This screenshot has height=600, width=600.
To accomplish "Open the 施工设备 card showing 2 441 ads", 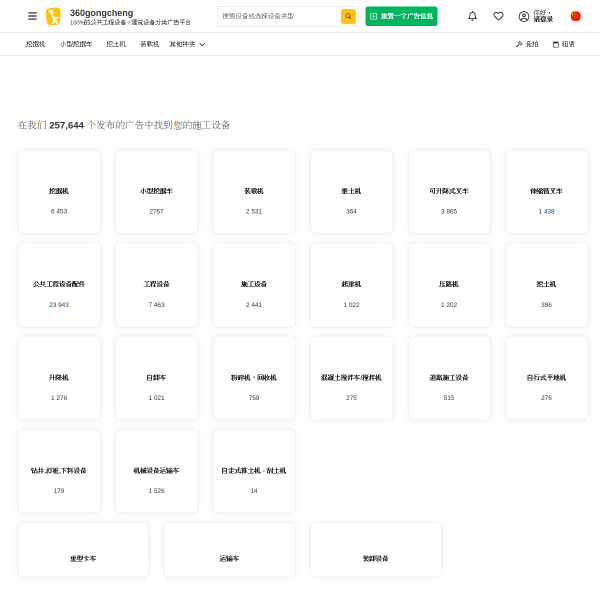I will (254, 285).
